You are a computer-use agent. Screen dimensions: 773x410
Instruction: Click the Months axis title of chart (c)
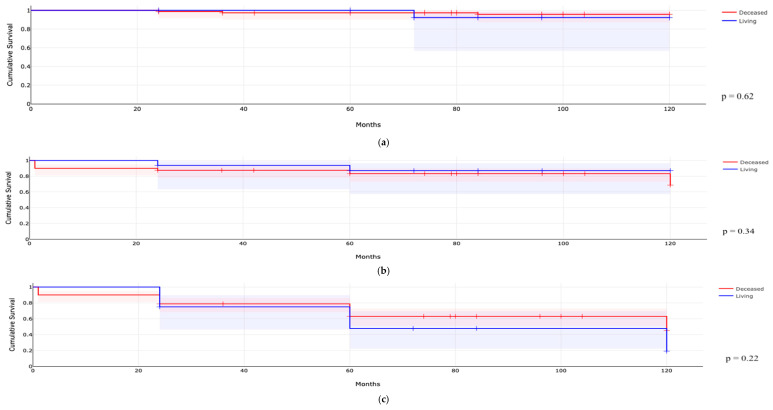click(x=367, y=384)
